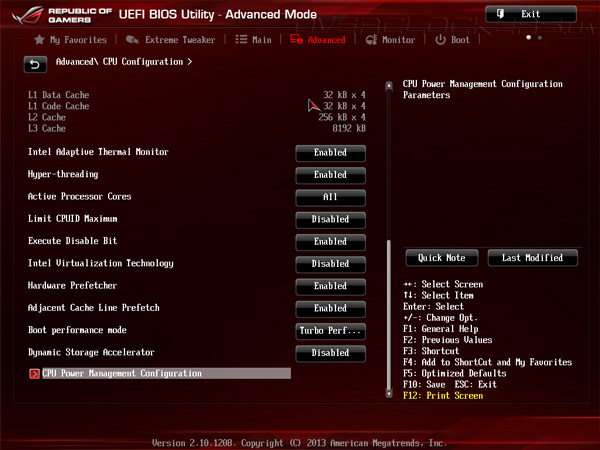Change Hyper-threading Enabled option
The width and height of the screenshot is (600, 450).
(330, 175)
